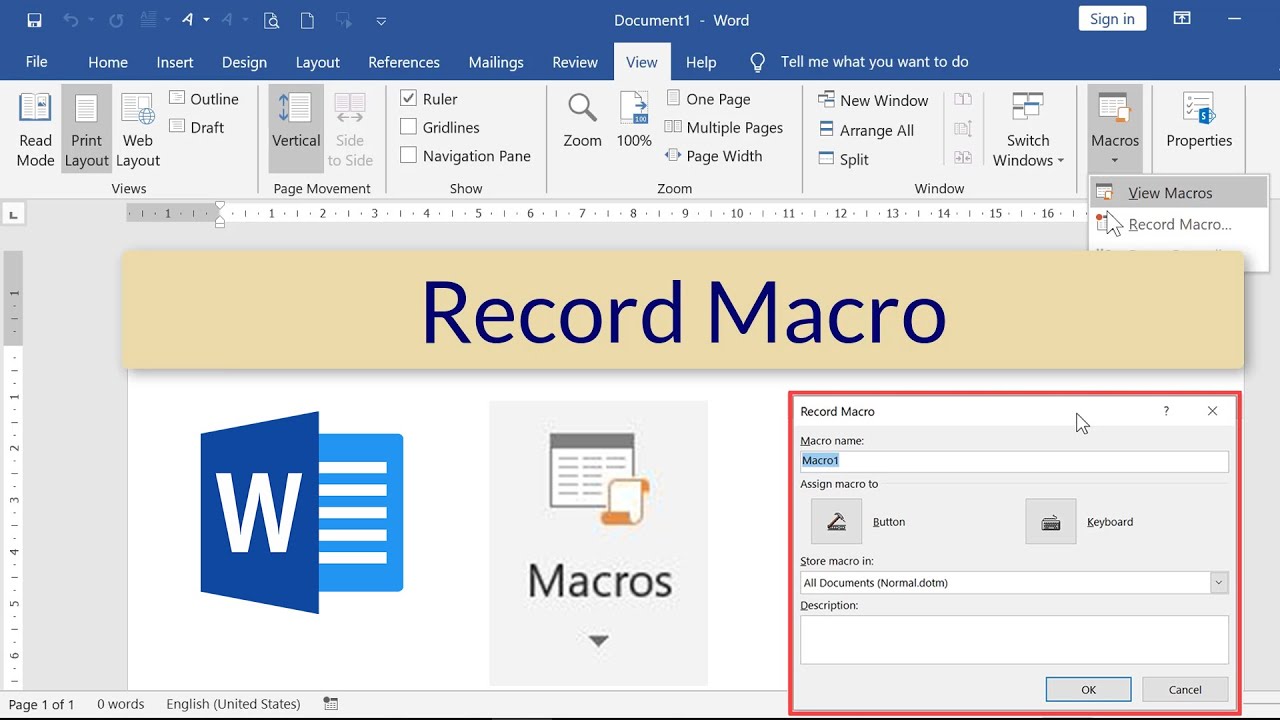Switch to Web Layout view

click(x=138, y=129)
